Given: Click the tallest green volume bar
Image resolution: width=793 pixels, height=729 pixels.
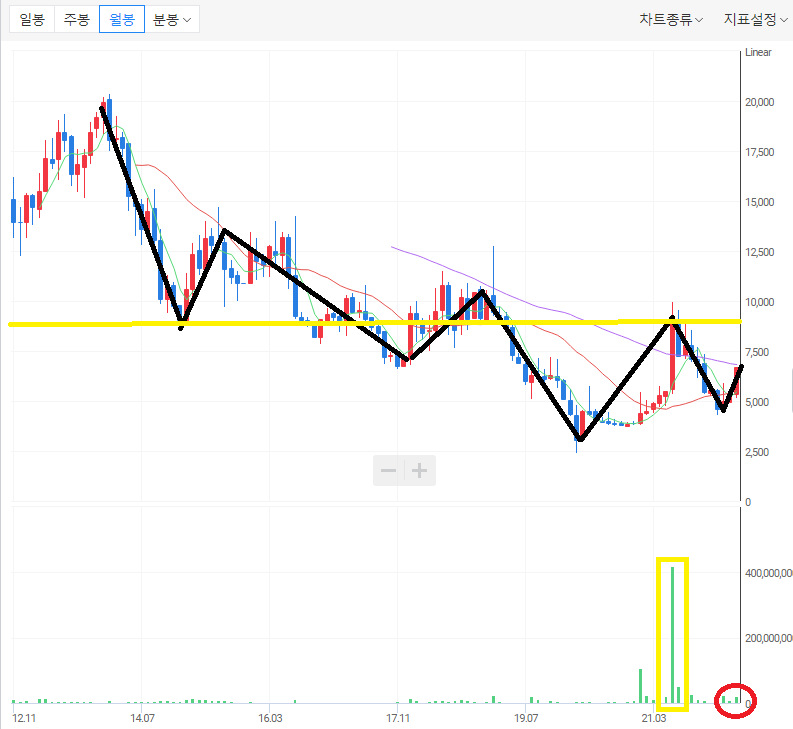Looking at the screenshot, I should (x=672, y=635).
